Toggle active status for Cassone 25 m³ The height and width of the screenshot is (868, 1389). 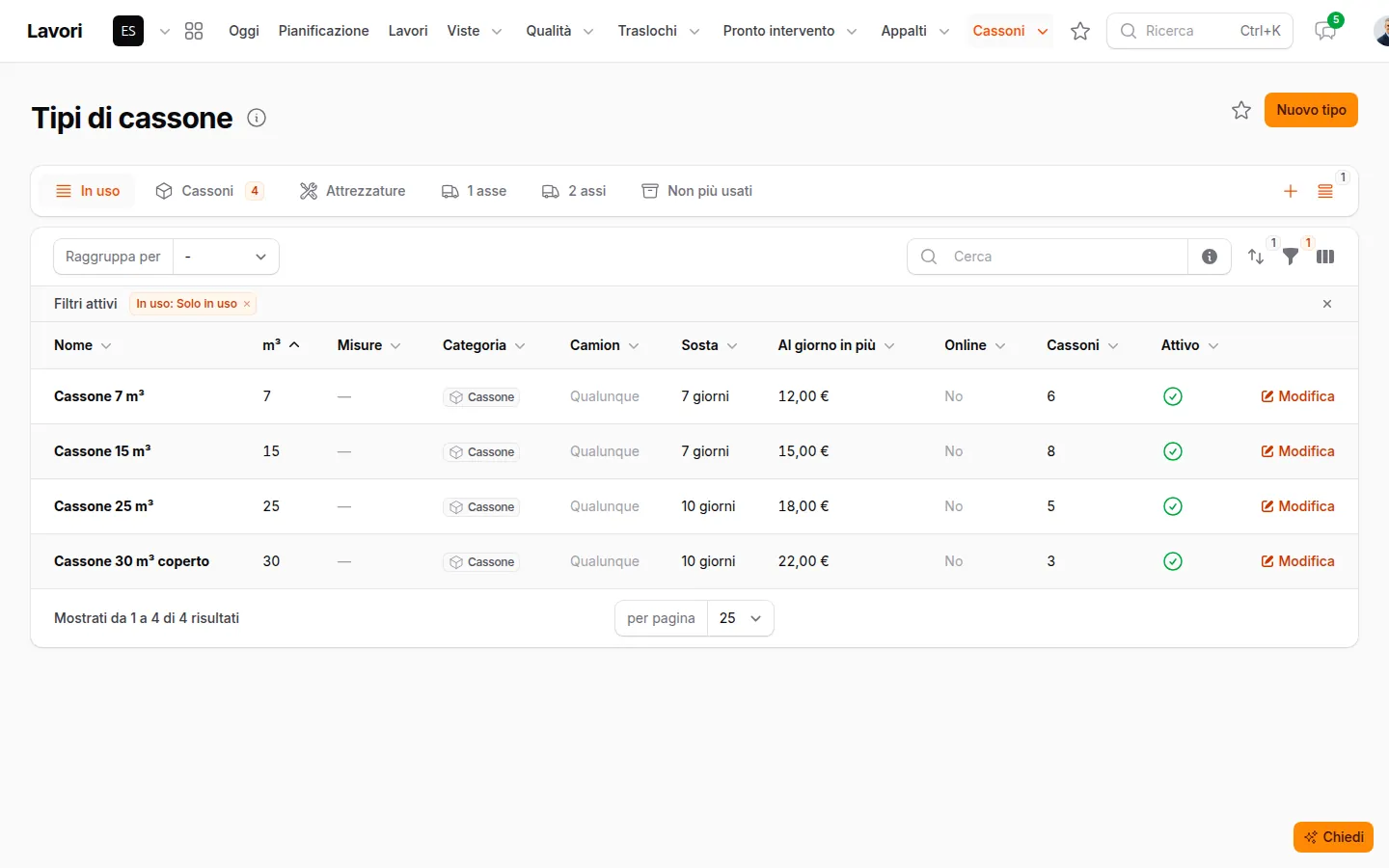point(1173,506)
